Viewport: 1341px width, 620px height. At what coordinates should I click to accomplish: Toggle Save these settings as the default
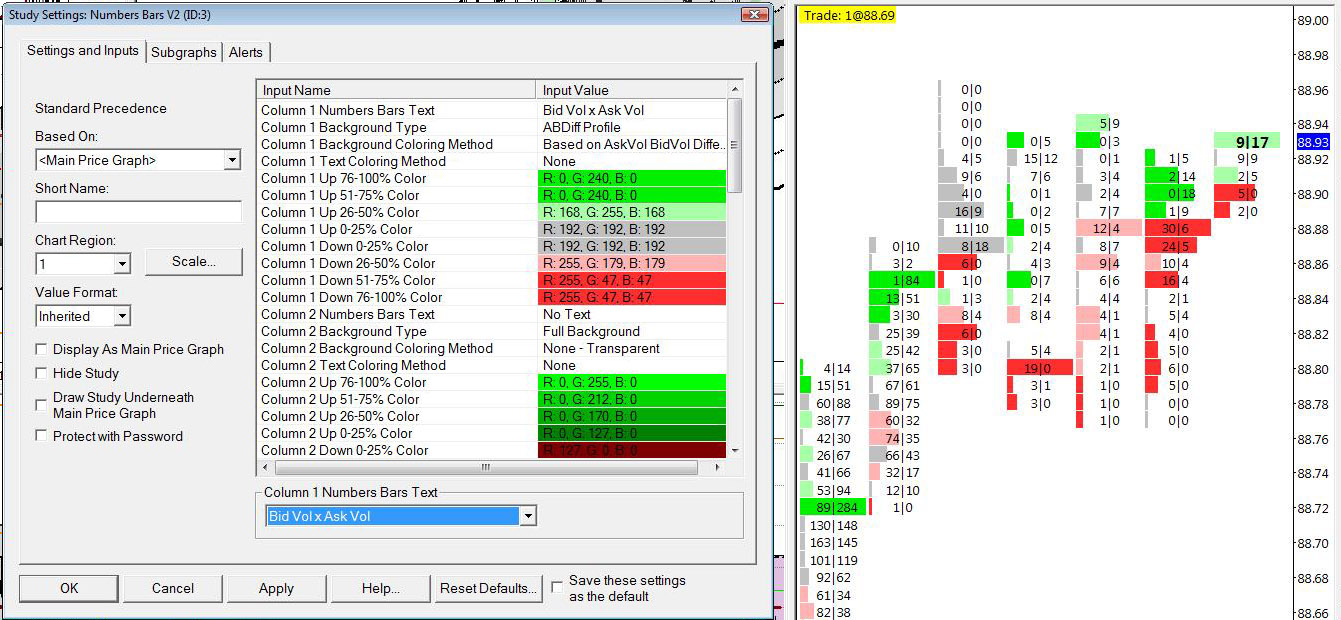(x=557, y=587)
